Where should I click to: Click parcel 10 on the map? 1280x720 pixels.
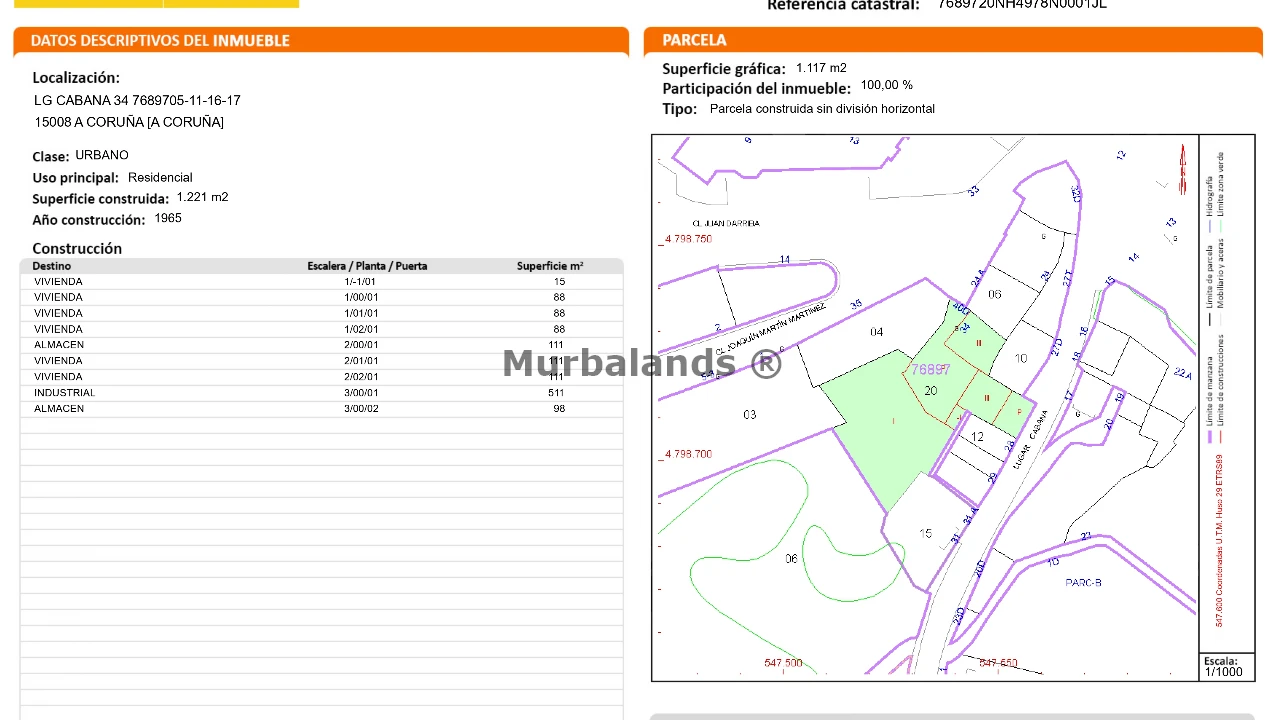[x=1020, y=358]
